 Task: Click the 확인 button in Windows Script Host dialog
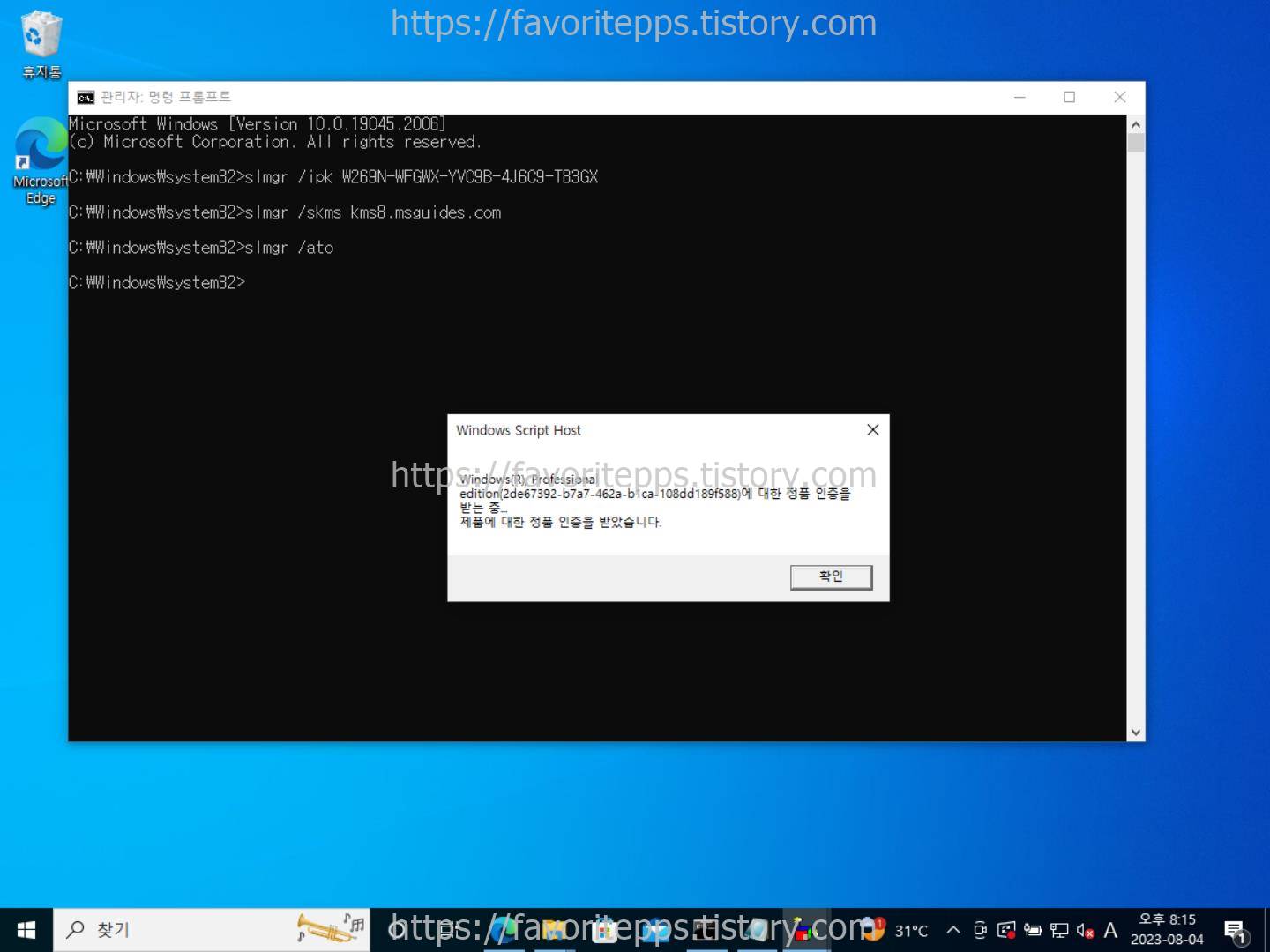[x=831, y=576]
